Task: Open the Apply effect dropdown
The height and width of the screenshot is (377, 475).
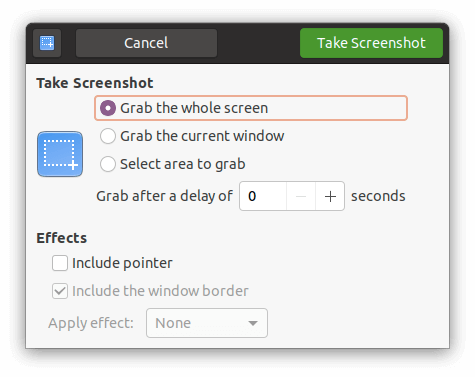Action: click(207, 323)
